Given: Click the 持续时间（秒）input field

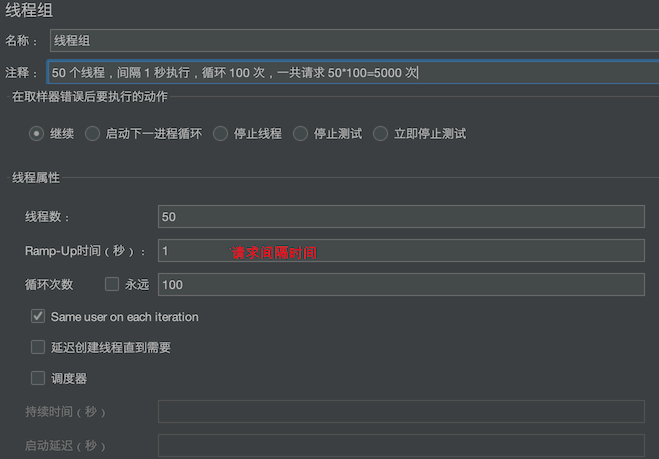Looking at the screenshot, I should pyautogui.click(x=400, y=412).
